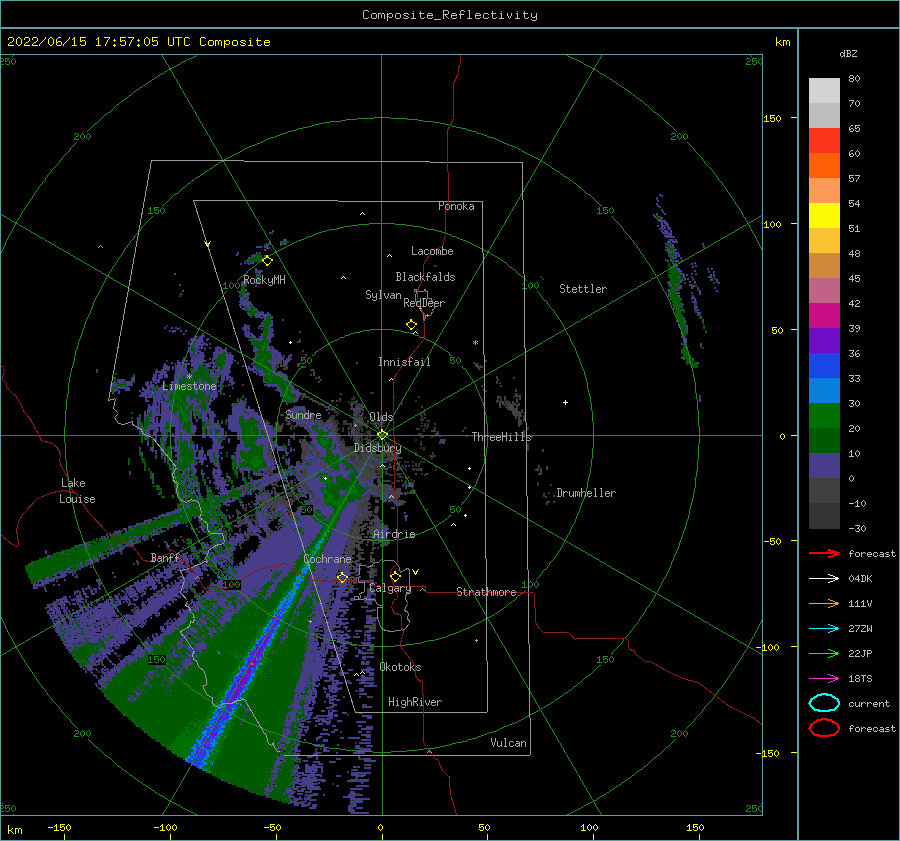Pick the light gray 80 dBZ swatch
This screenshot has width=900, height=841.
point(824,90)
